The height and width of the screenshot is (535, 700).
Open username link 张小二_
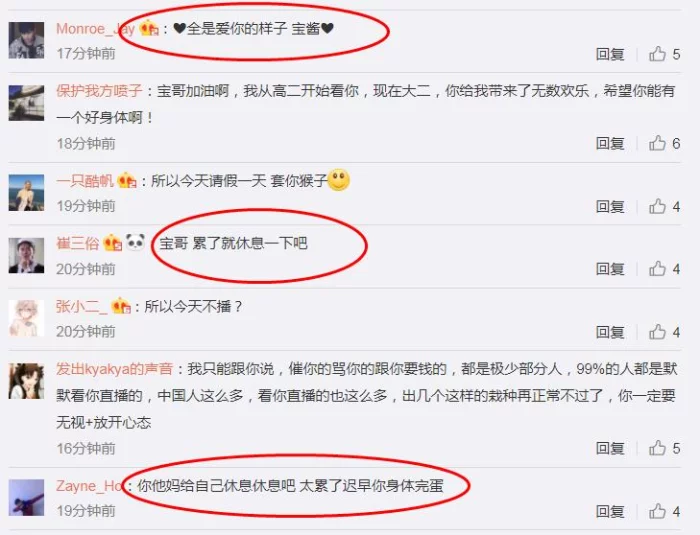click(82, 306)
